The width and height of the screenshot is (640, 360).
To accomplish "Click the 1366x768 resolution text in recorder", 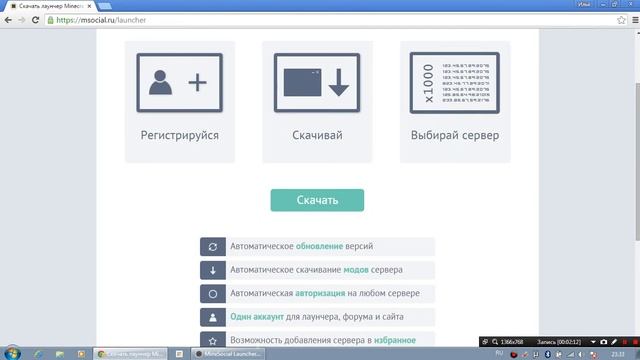I will (x=512, y=342).
